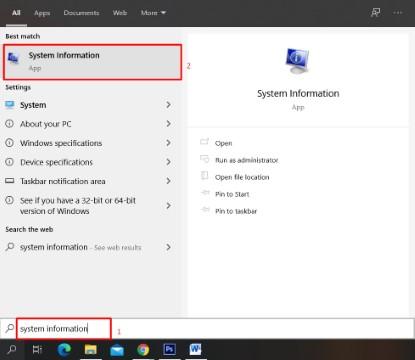Switch to the Documents search tab
The image size is (415, 360).
coord(81,13)
